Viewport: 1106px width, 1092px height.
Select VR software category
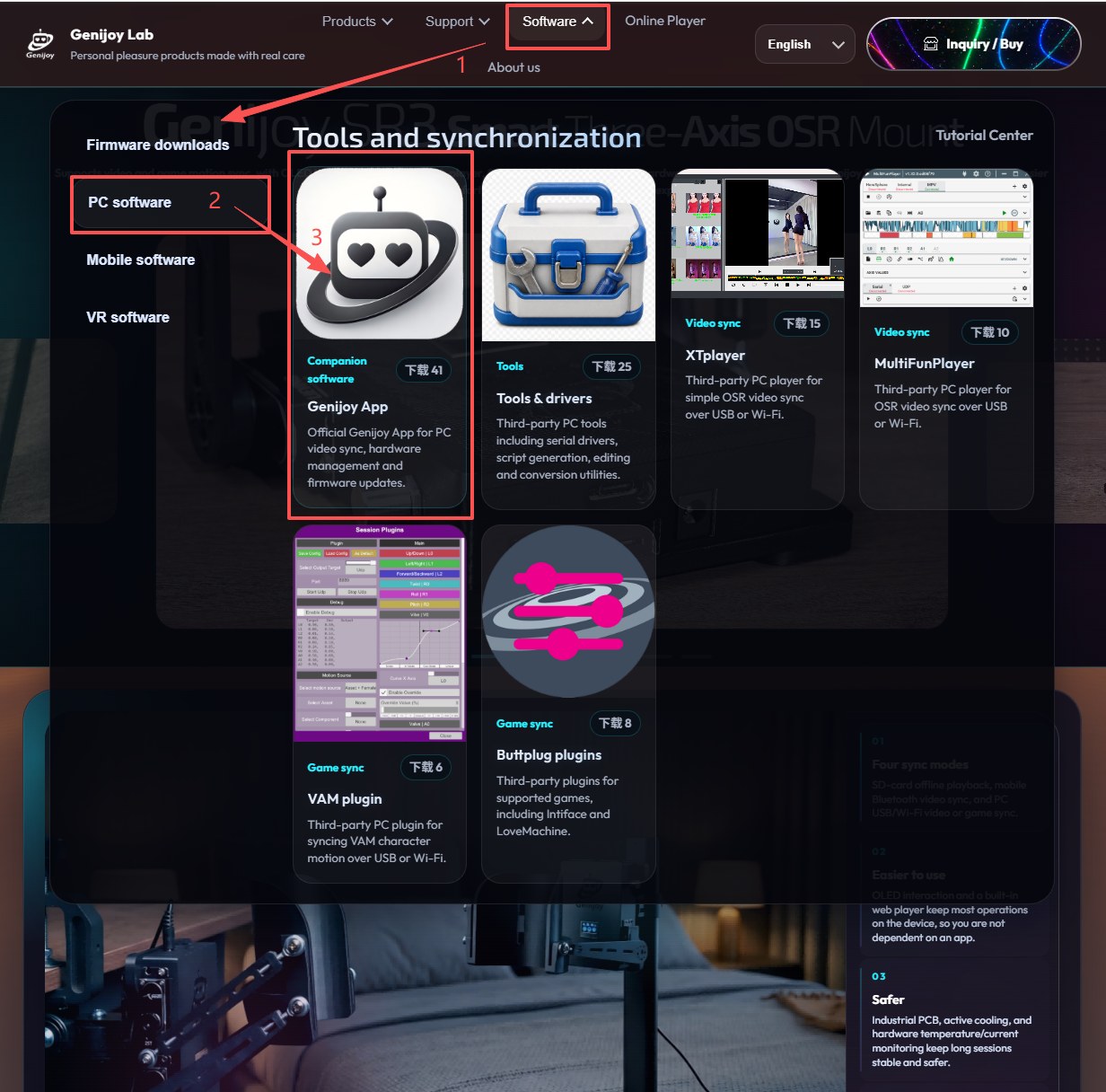(127, 317)
